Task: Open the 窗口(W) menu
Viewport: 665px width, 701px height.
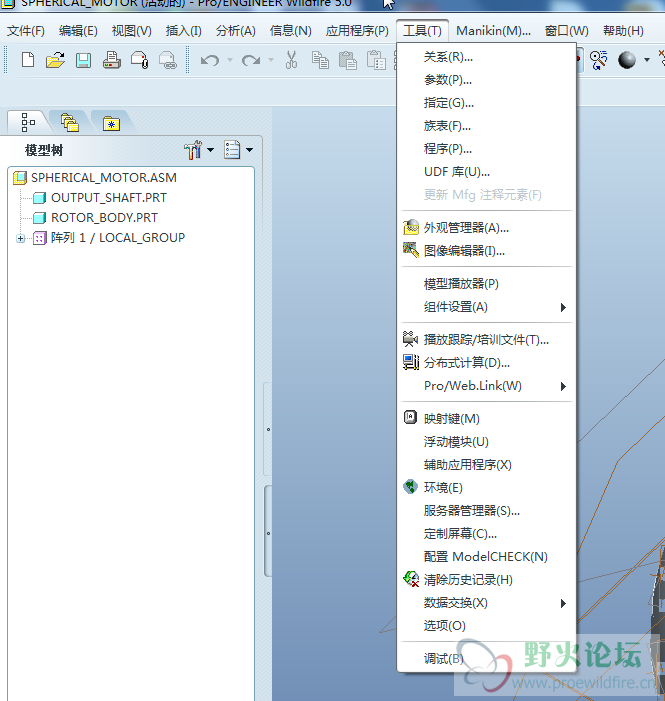Action: (566, 31)
